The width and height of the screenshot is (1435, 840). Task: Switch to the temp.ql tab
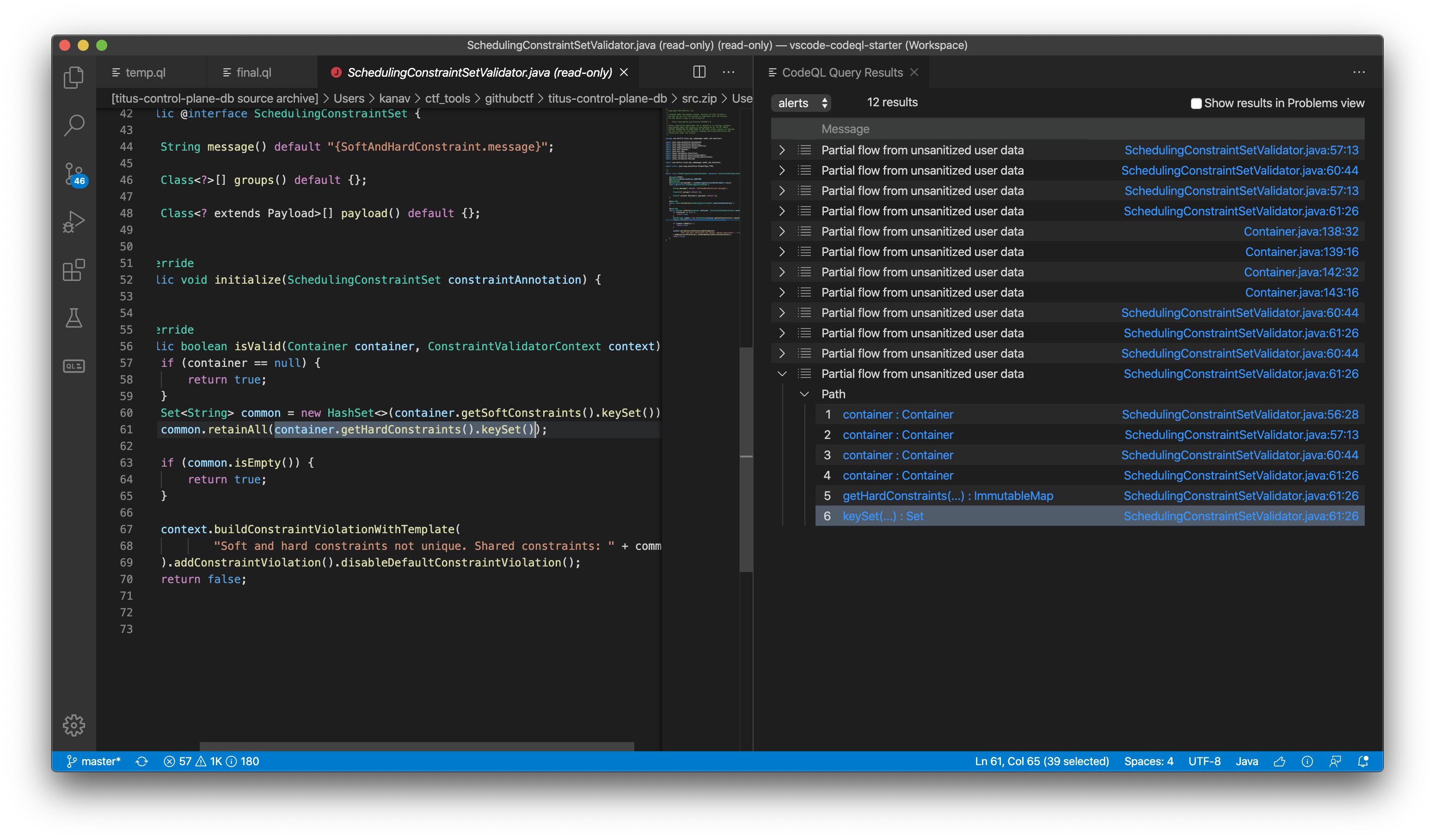[x=145, y=72]
